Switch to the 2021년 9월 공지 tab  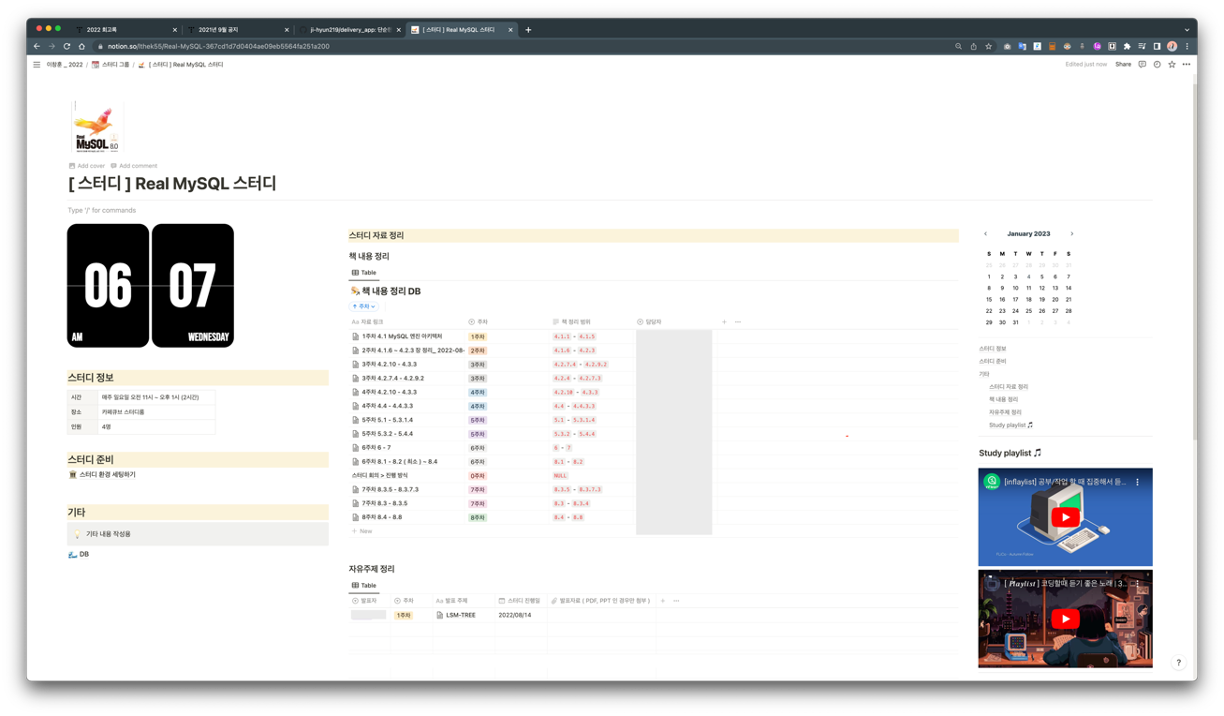click(x=237, y=30)
